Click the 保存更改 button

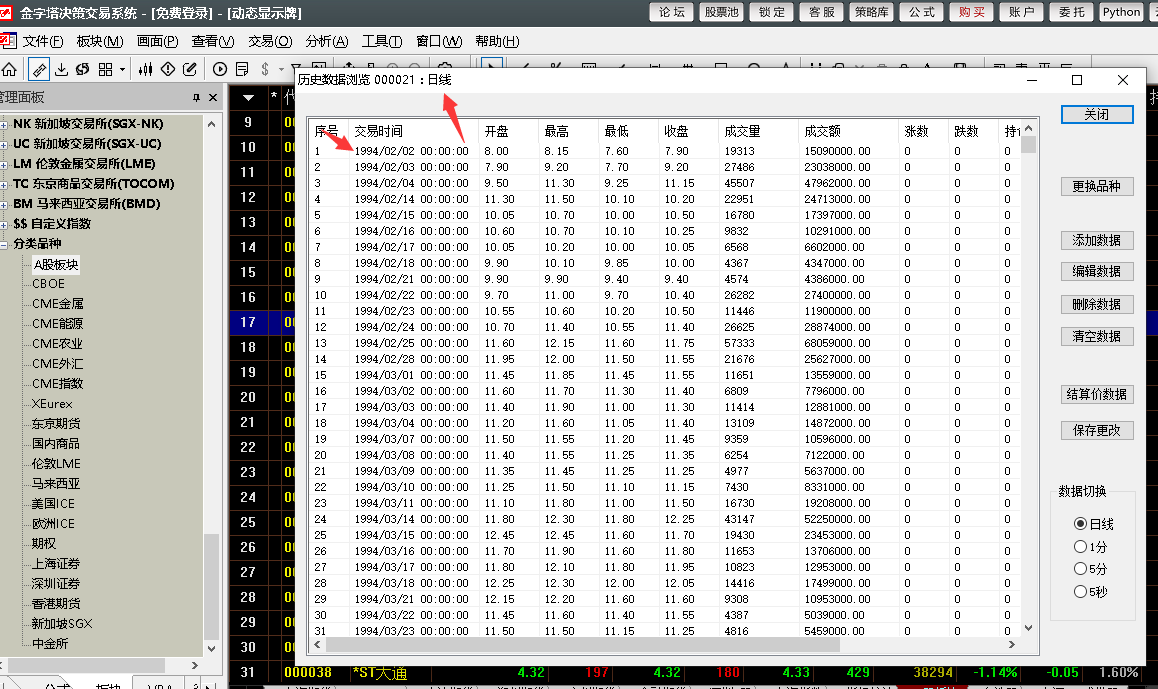pos(1097,430)
